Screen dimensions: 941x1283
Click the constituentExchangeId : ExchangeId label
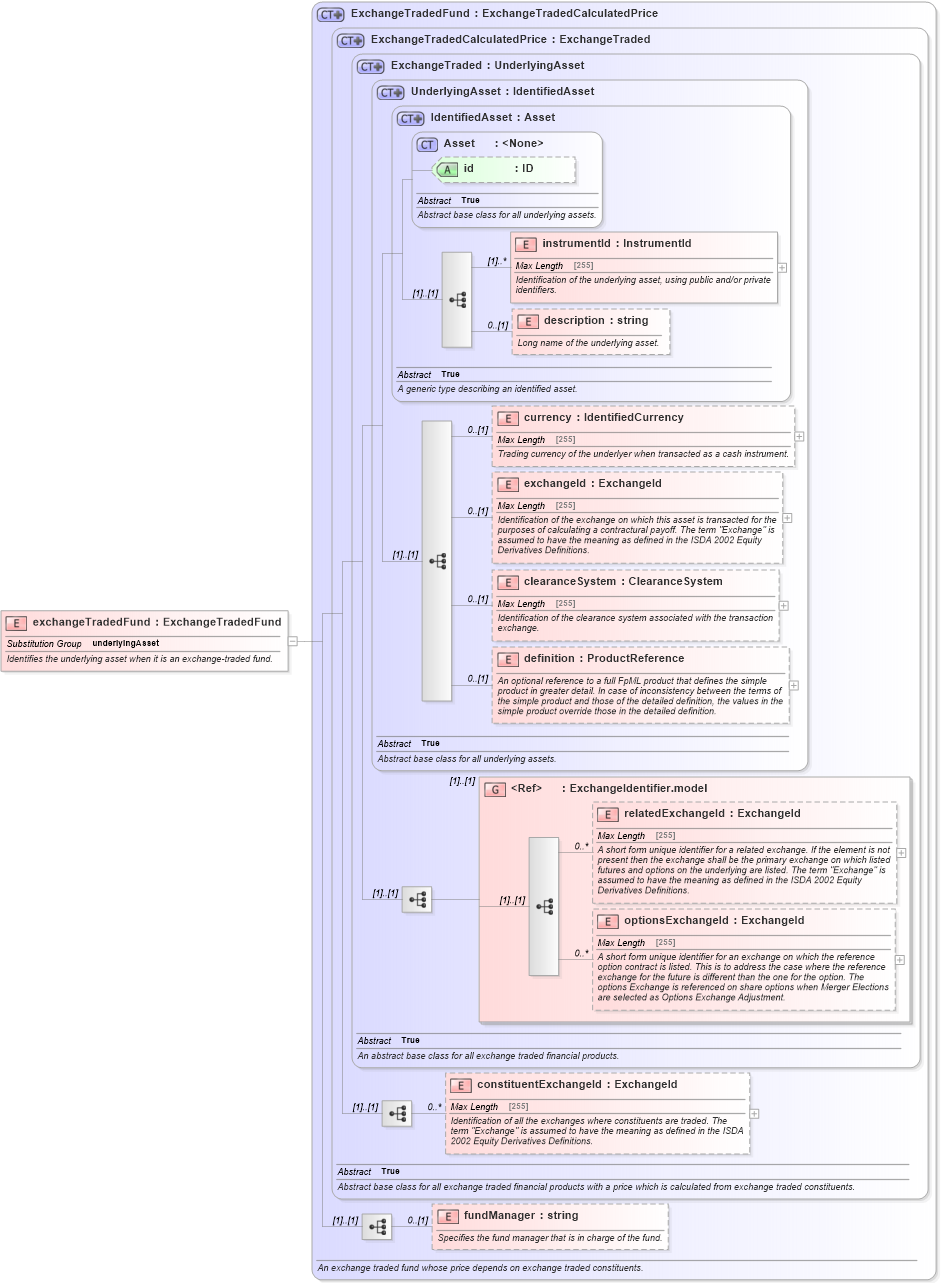[x=577, y=1086]
